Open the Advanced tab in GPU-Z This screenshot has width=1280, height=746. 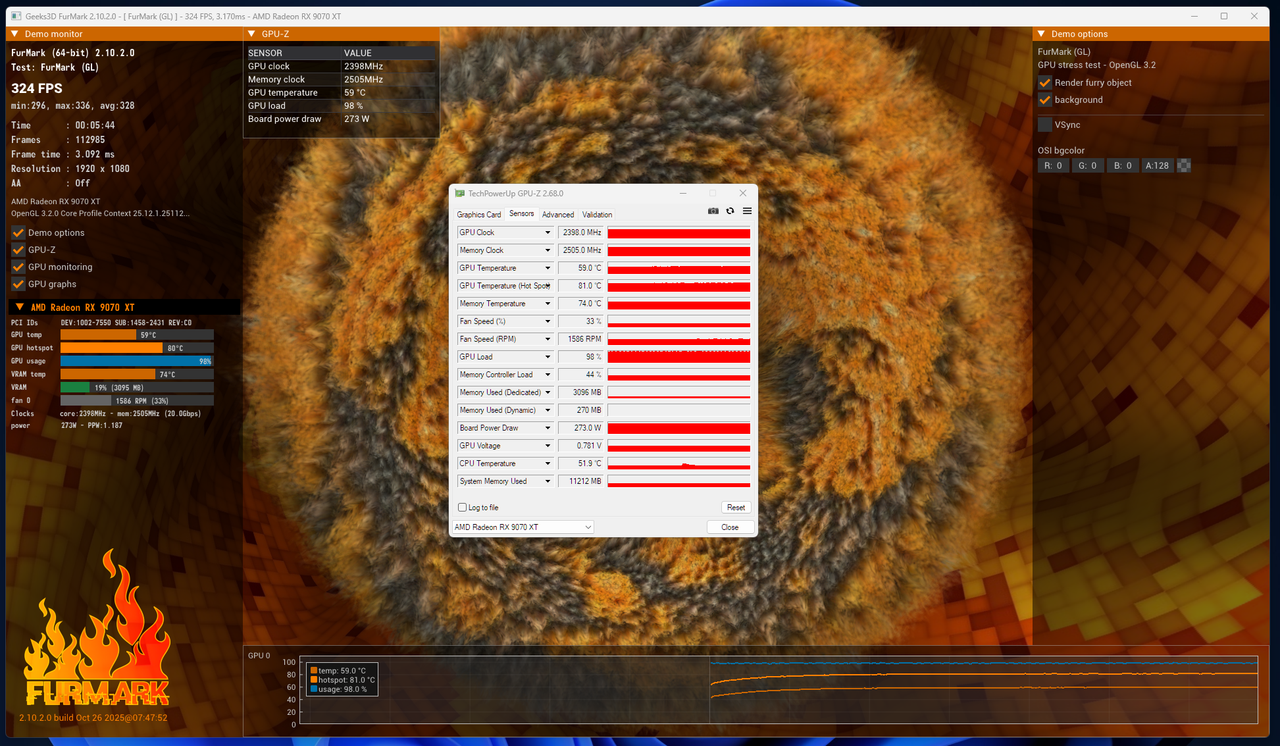click(558, 214)
